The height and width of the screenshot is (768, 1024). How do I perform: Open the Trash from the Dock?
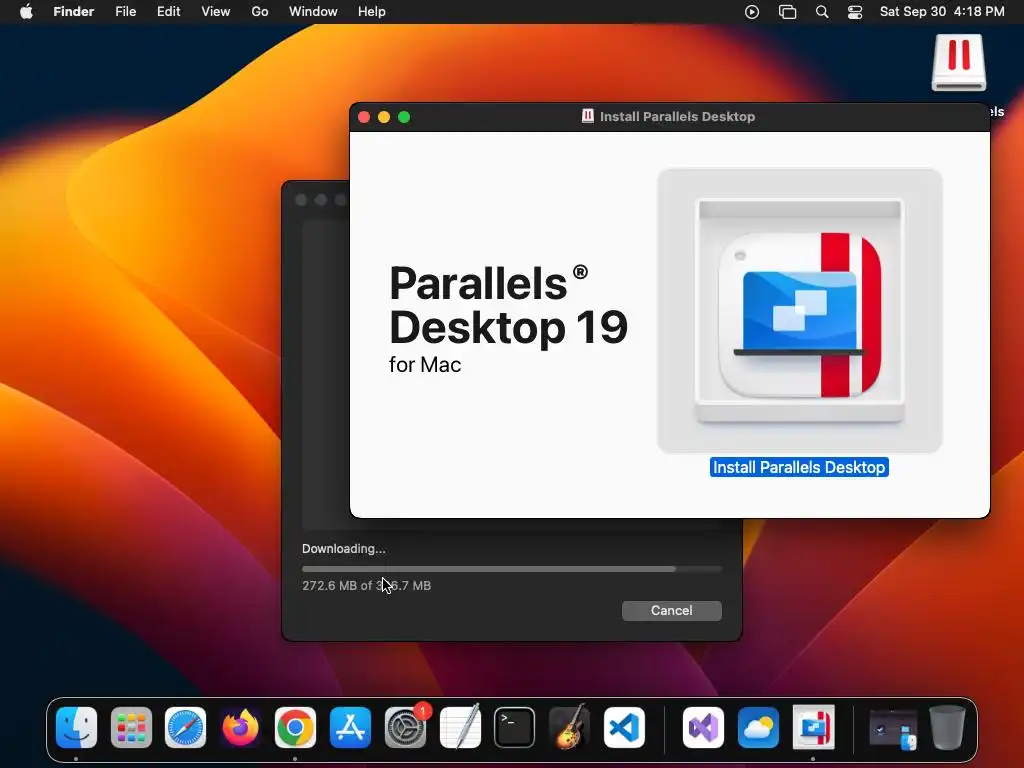coord(948,728)
